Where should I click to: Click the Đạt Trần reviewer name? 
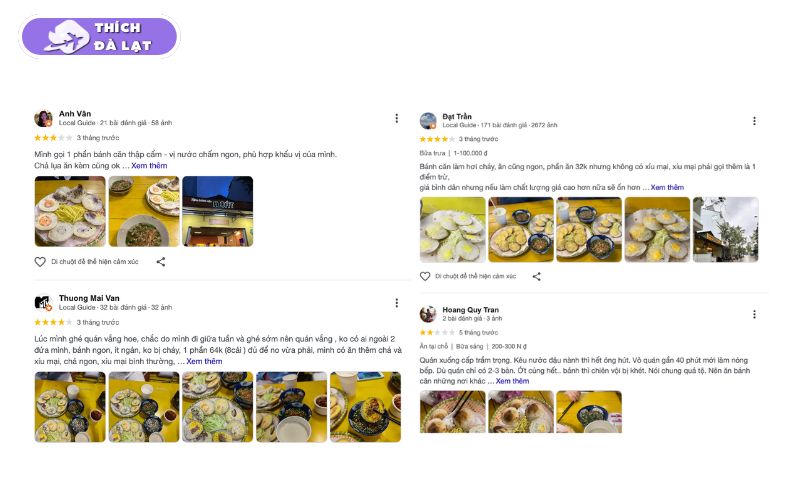(x=457, y=116)
